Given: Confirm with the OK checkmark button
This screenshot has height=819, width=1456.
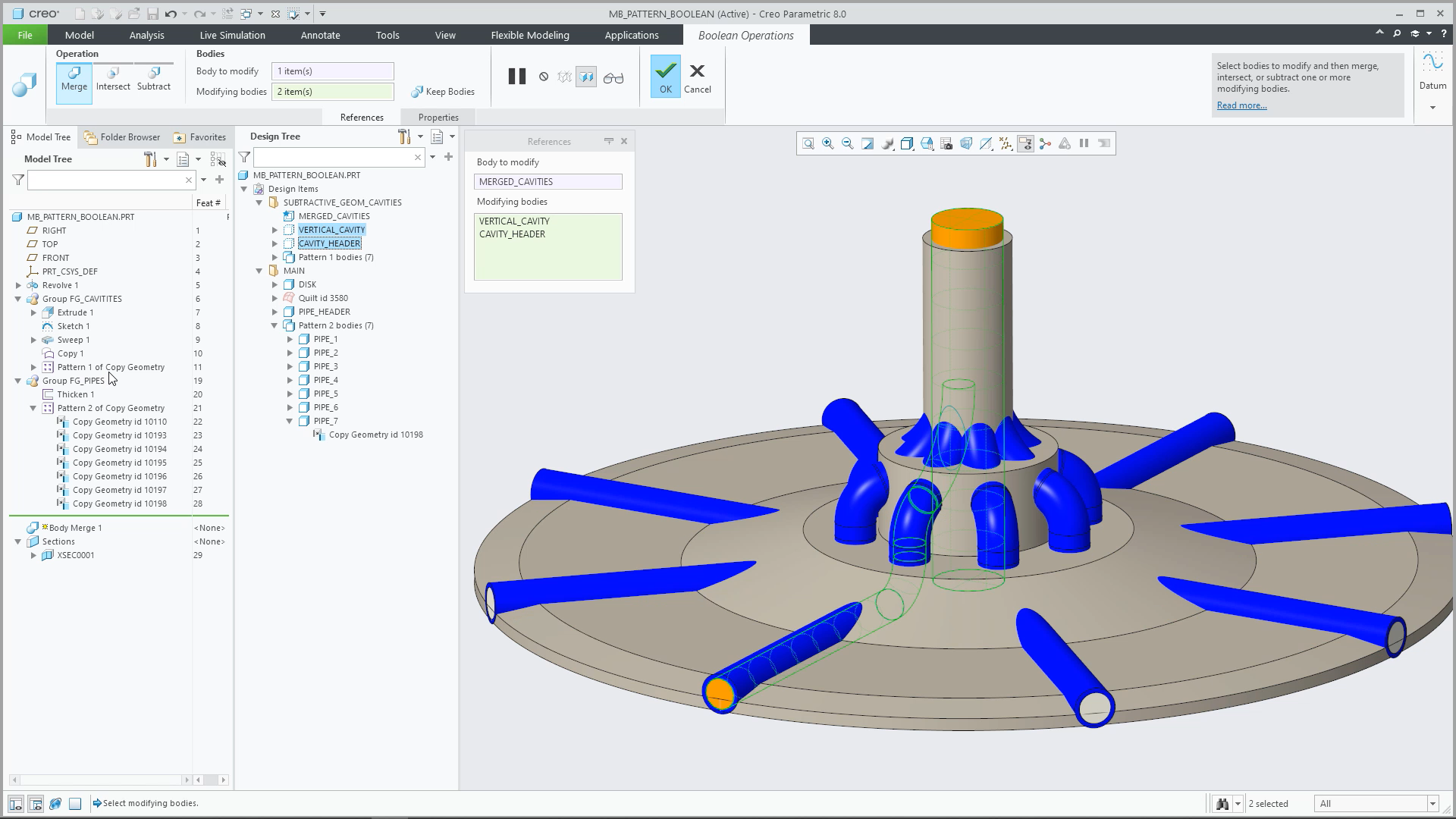Looking at the screenshot, I should click(x=665, y=77).
